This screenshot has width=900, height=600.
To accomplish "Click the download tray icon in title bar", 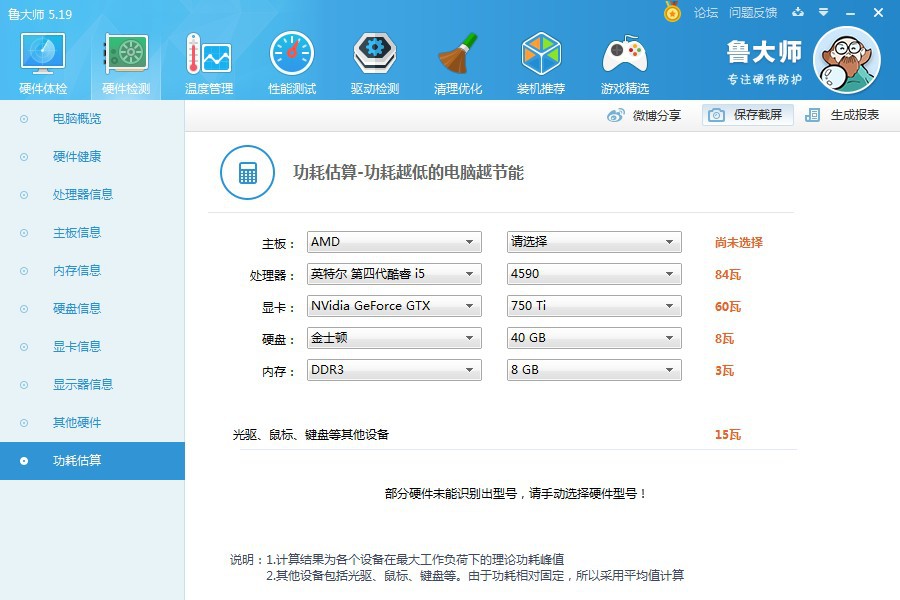I will click(x=798, y=12).
